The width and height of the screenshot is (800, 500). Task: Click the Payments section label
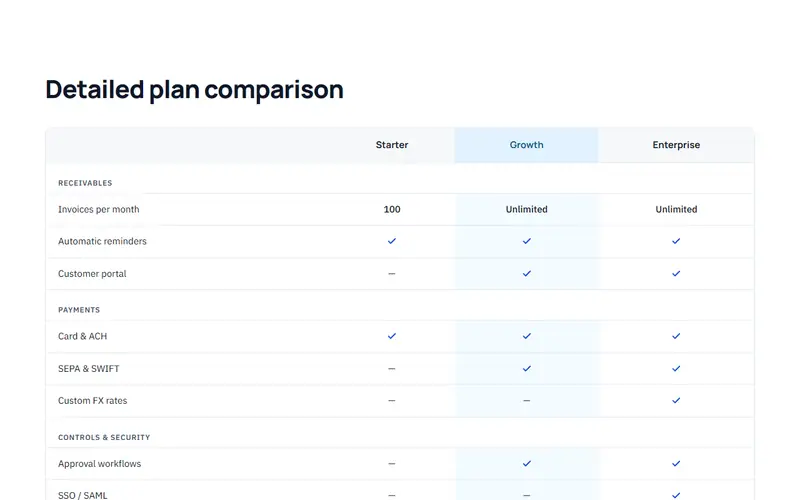[79, 310]
